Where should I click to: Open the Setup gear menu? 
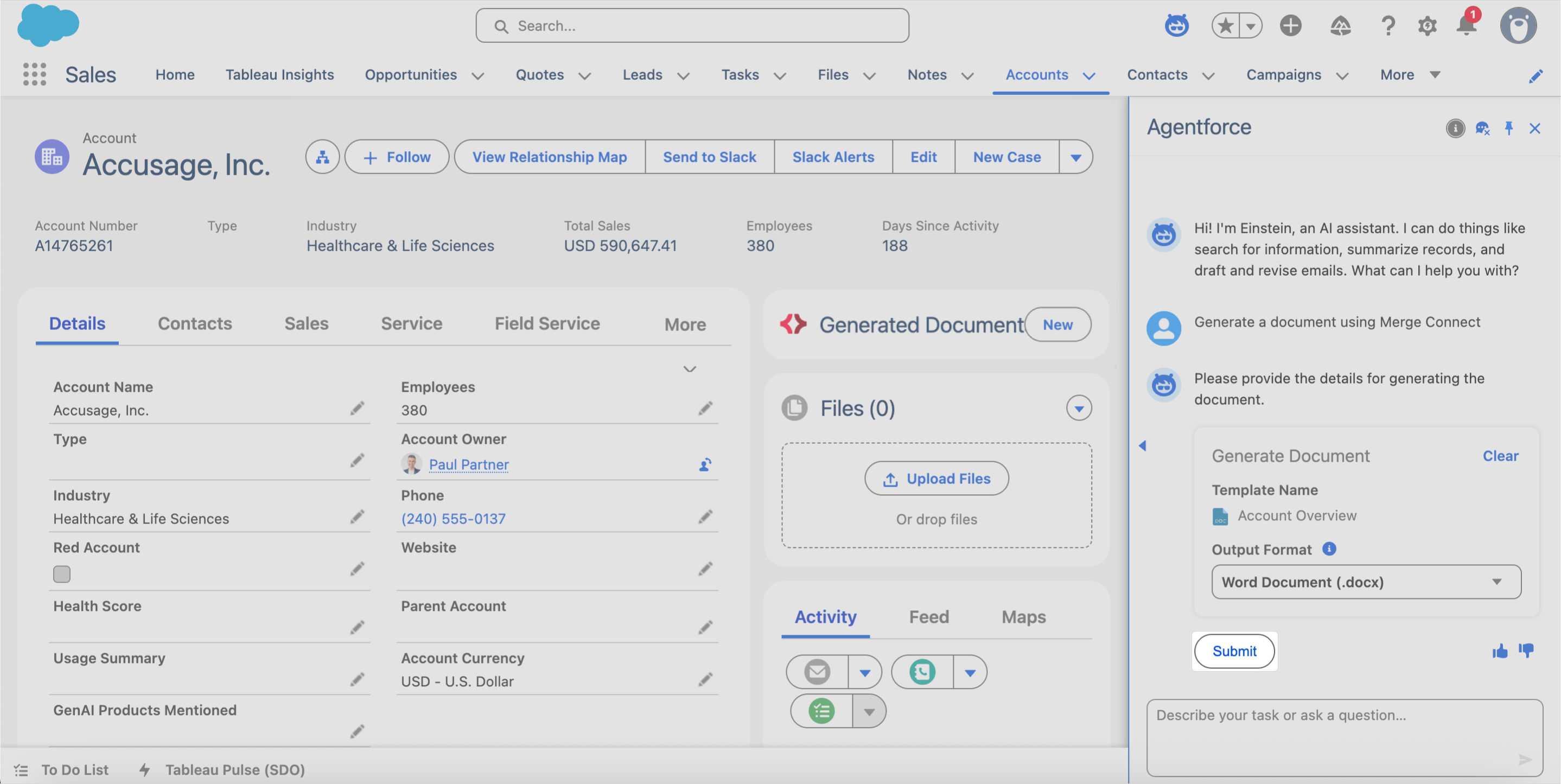pyautogui.click(x=1427, y=26)
